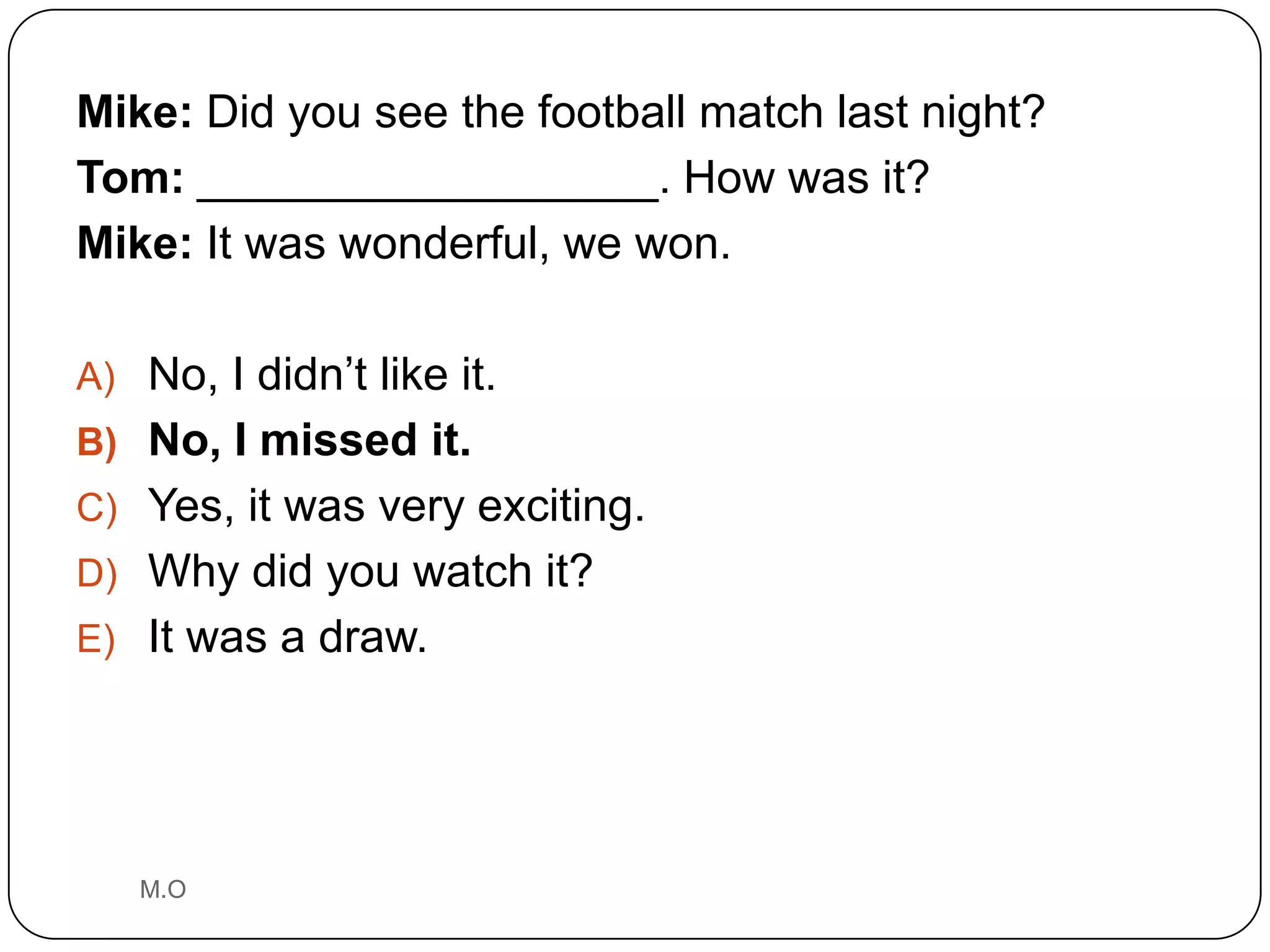Click the orange C) option letter
This screenshot has height=952, width=1270.
click(97, 508)
